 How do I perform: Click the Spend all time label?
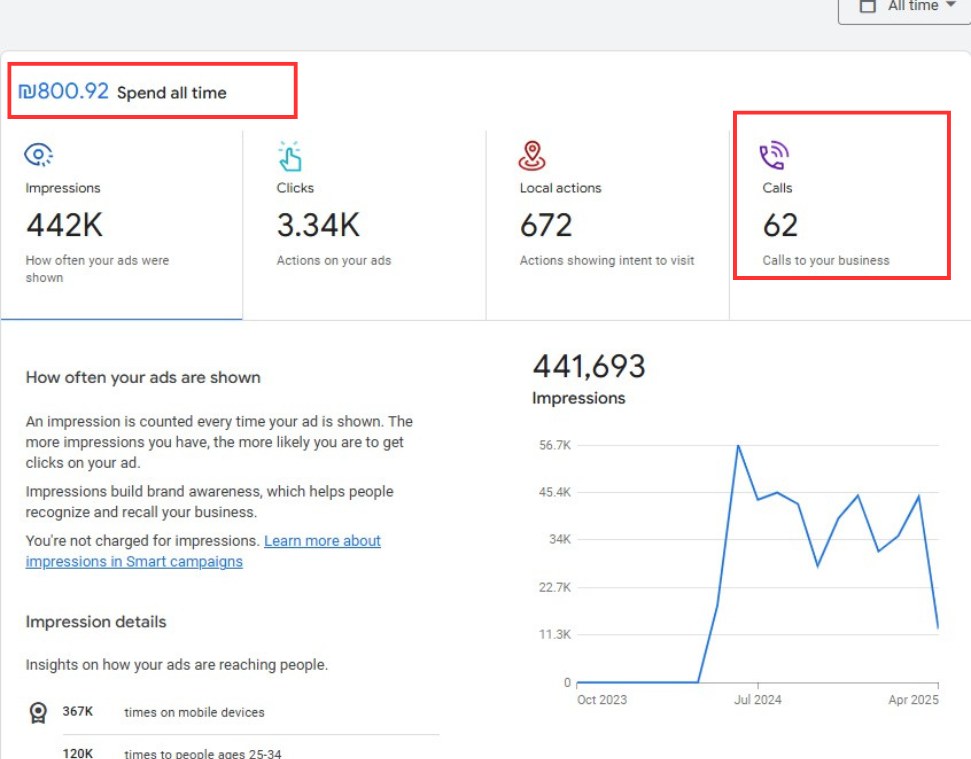[x=172, y=93]
